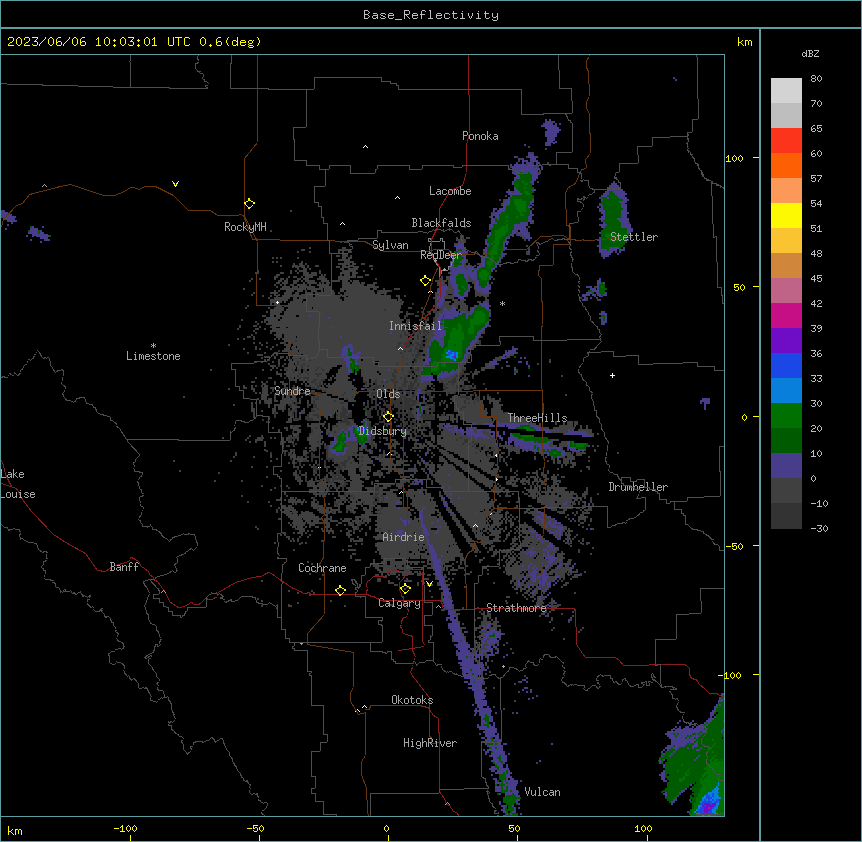Click the RedDeer city label
The width and height of the screenshot is (862, 842).
pyautogui.click(x=441, y=255)
